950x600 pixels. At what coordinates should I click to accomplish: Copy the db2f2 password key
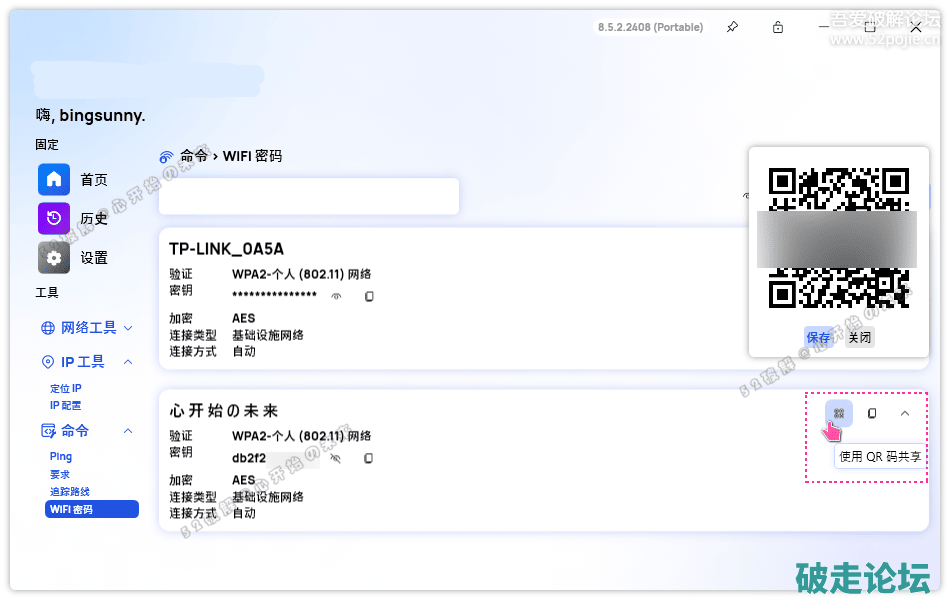click(x=368, y=458)
